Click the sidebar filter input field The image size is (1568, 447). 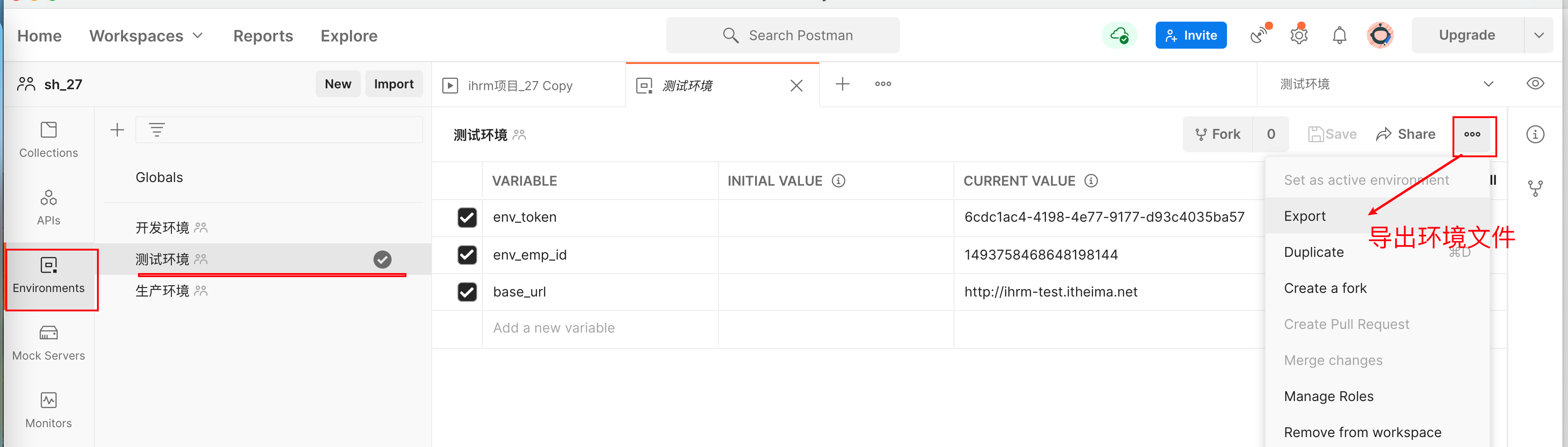(279, 129)
